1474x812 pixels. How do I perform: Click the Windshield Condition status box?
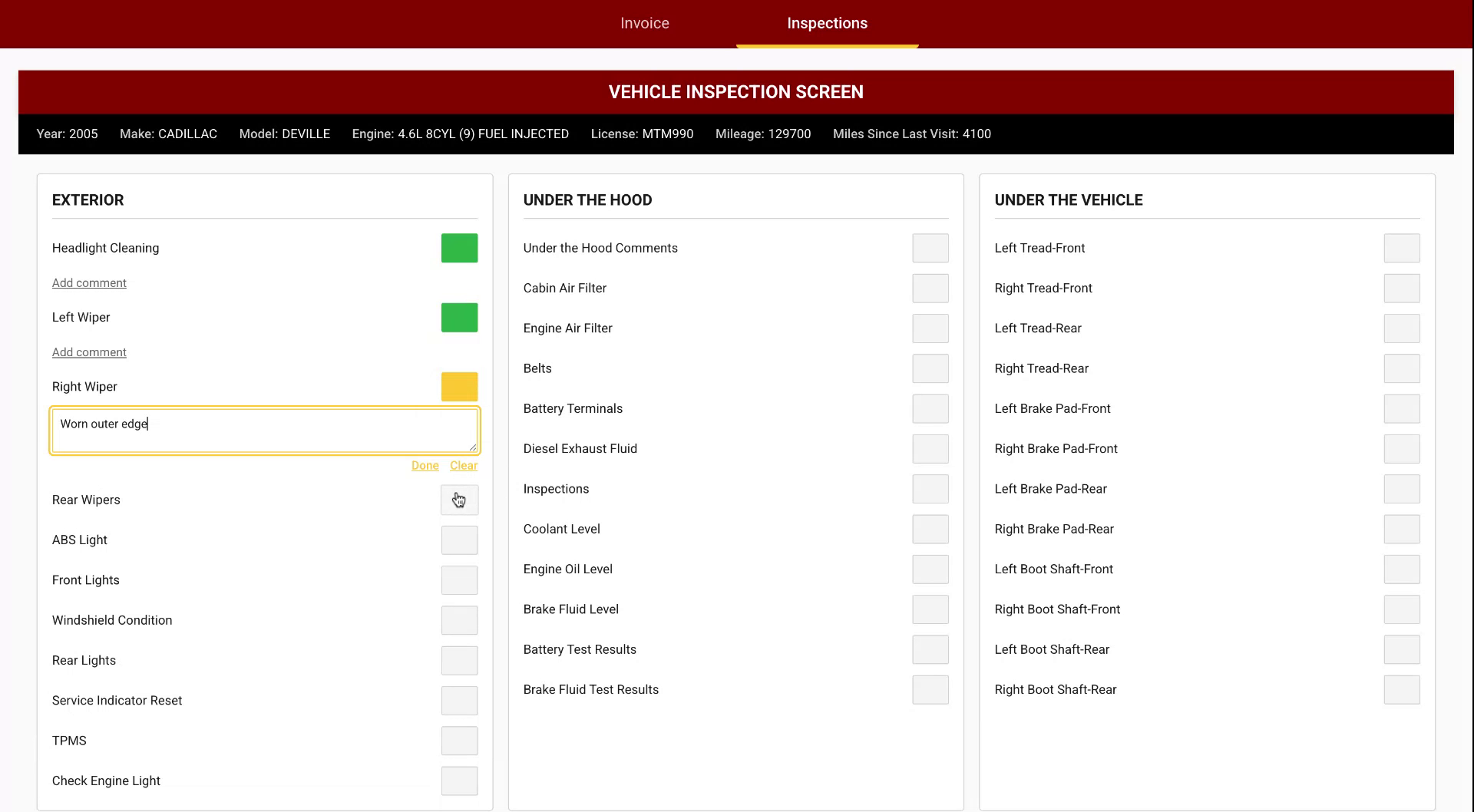(458, 620)
